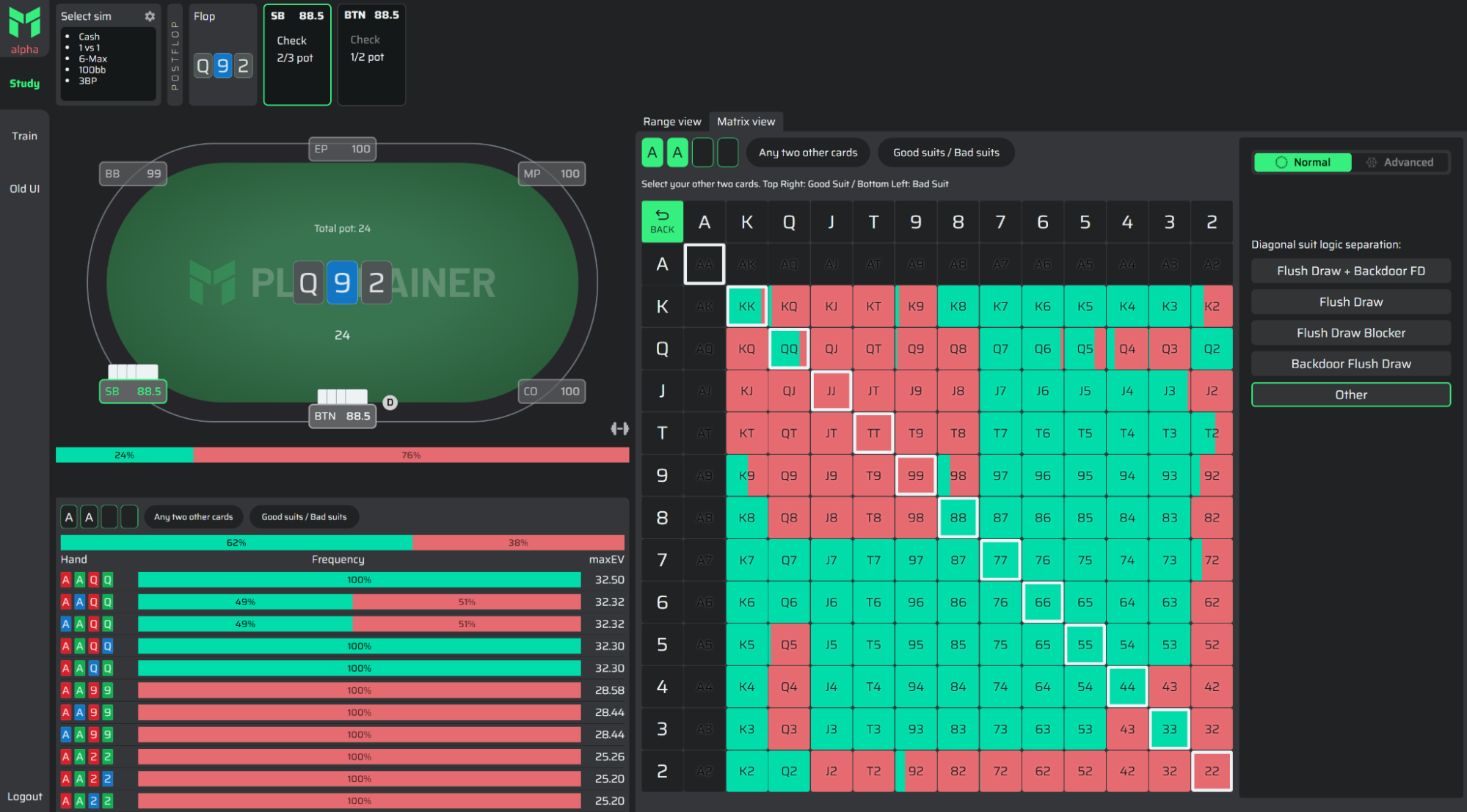Viewport: 1467px width, 812px height.
Task: Open the Select sim settings gear
Action: [x=150, y=16]
